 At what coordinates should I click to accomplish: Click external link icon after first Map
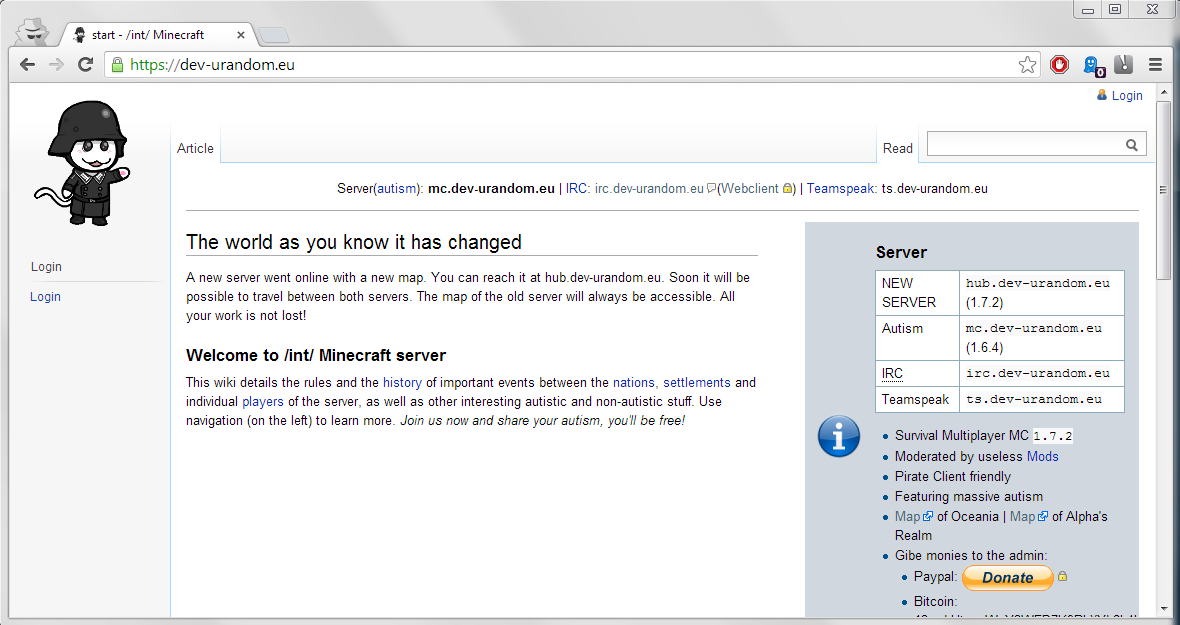(928, 516)
